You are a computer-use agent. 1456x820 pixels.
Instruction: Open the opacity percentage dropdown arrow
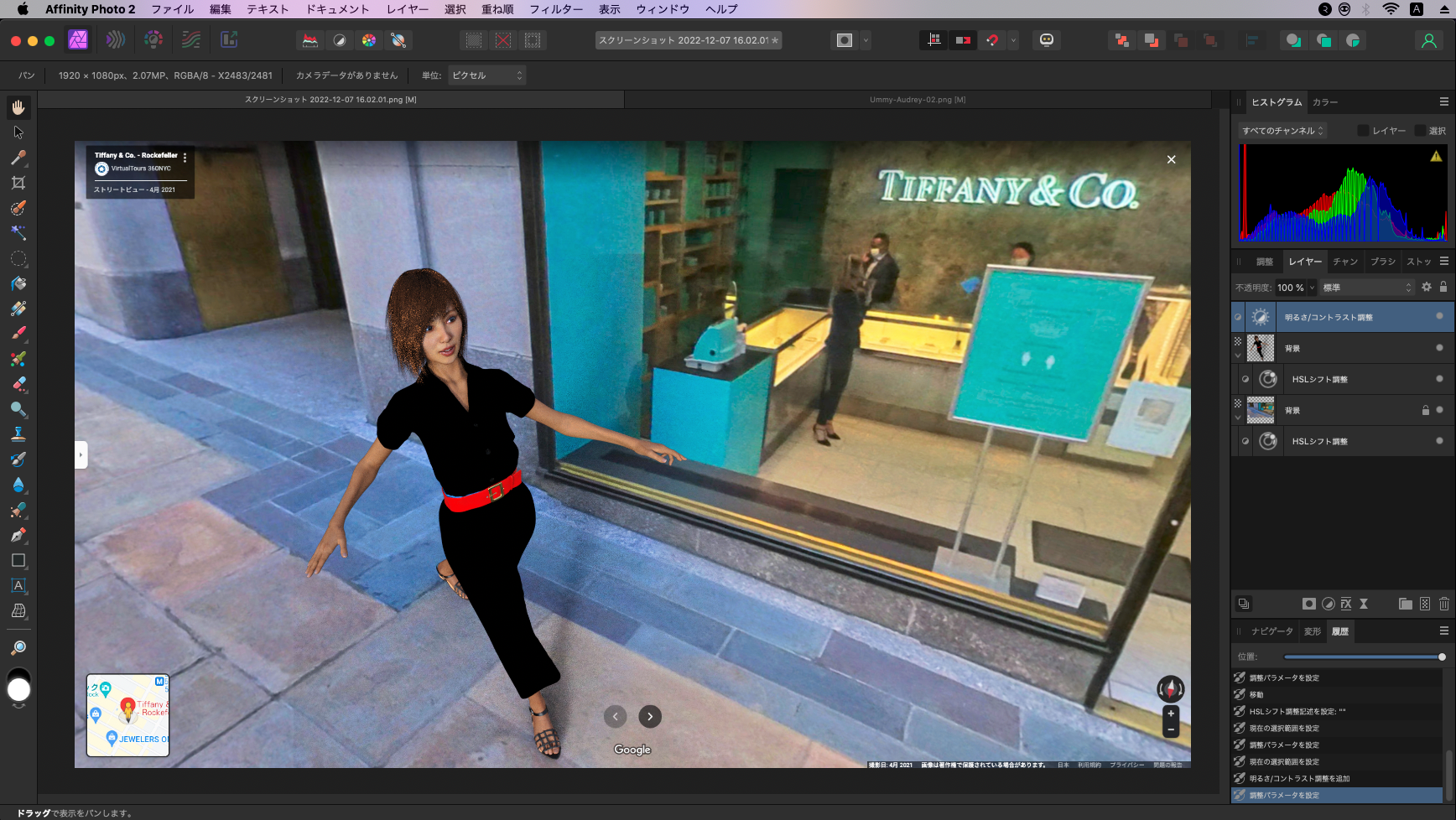pyautogui.click(x=1312, y=288)
